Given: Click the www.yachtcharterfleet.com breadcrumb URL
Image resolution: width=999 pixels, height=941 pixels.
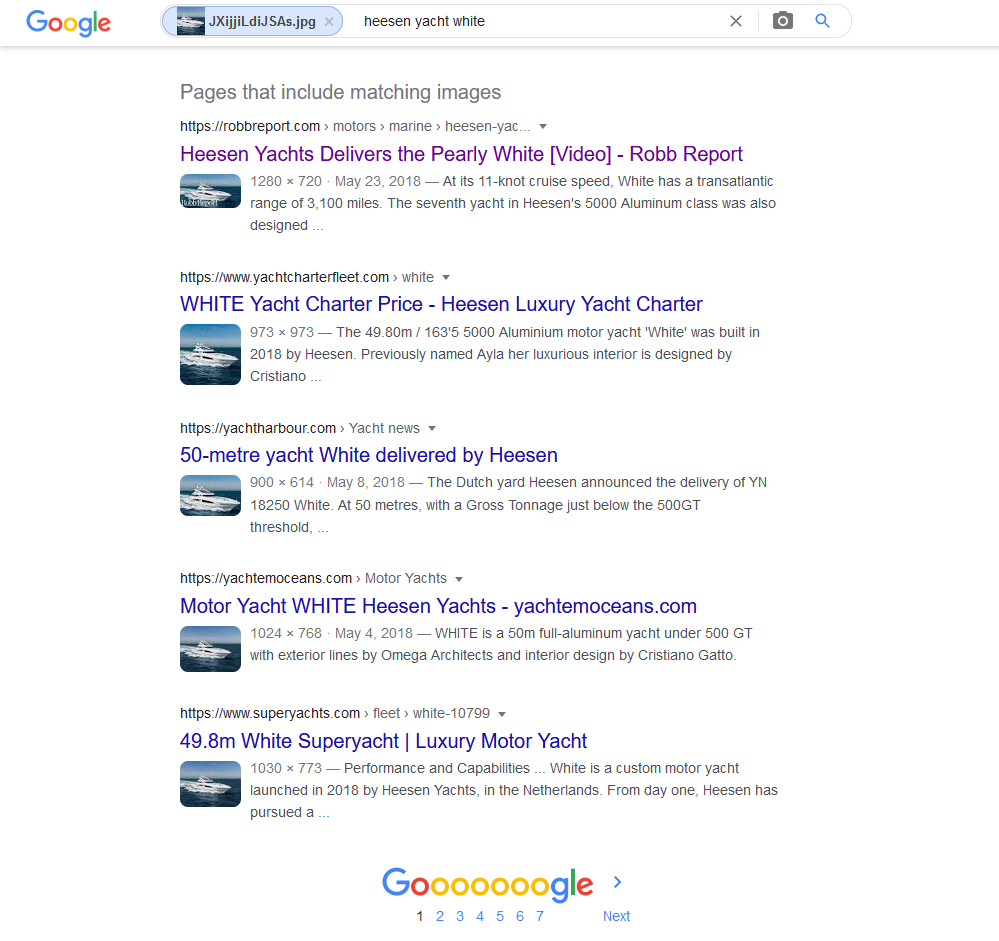Looking at the screenshot, I should click(306, 278).
